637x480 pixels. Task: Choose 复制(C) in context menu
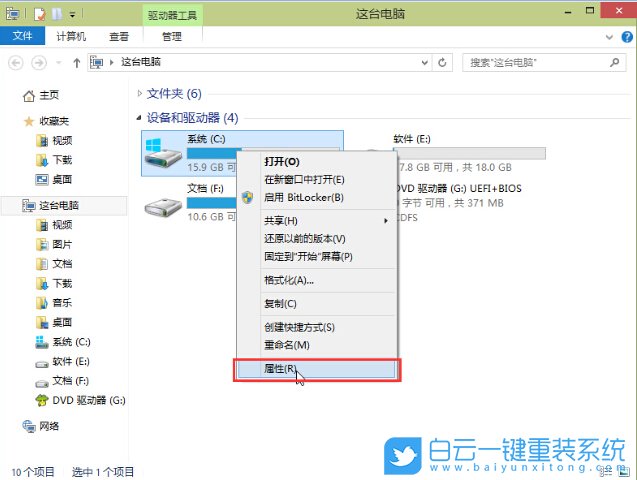pos(316,304)
